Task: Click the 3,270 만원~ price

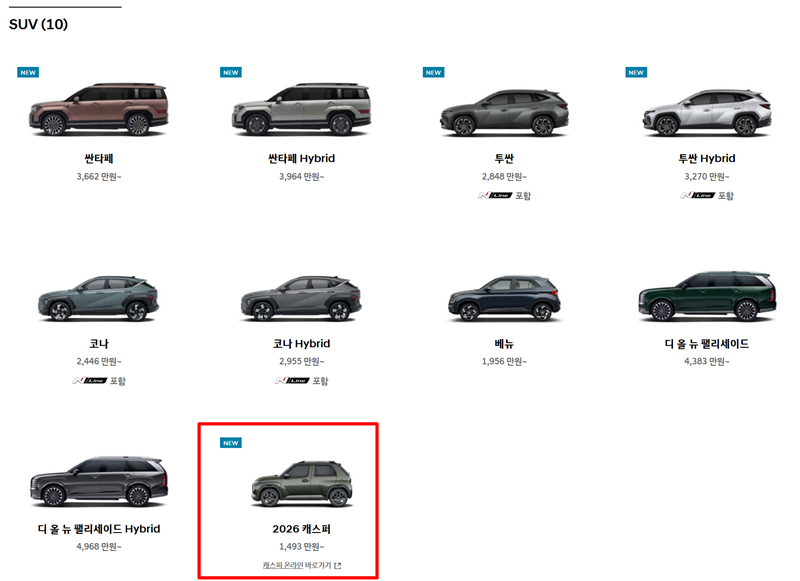Action: [707, 176]
